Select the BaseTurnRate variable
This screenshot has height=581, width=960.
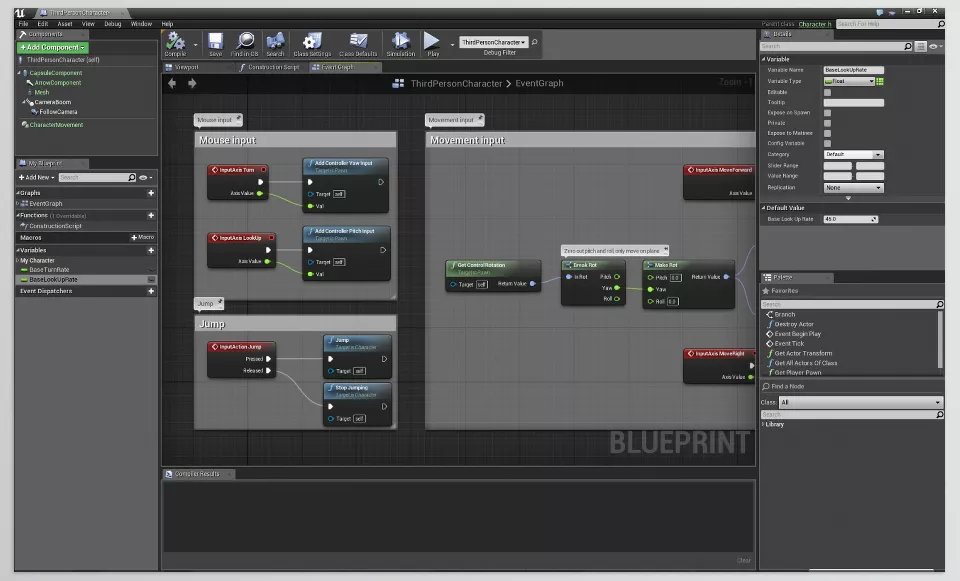(49, 269)
